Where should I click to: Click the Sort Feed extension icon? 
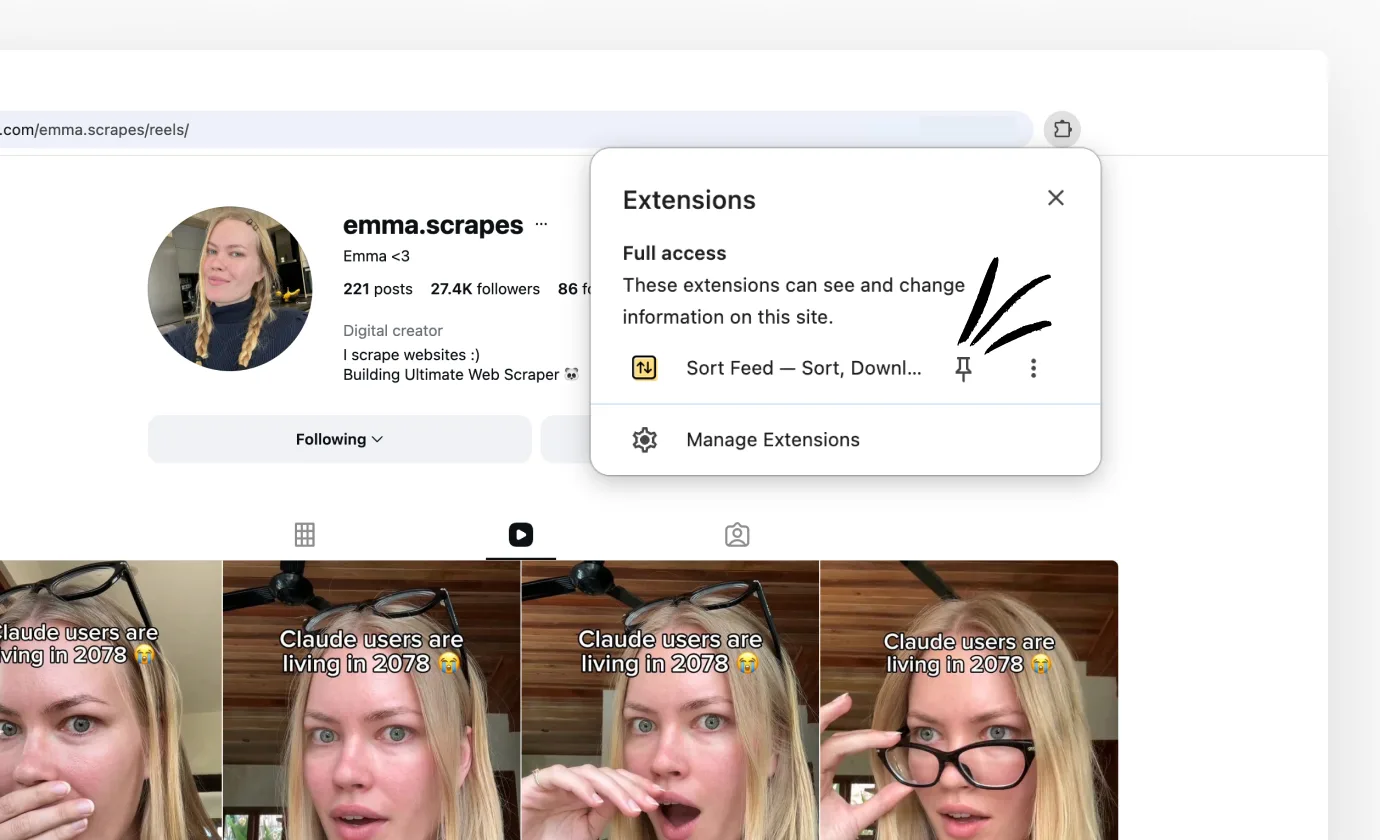point(645,368)
